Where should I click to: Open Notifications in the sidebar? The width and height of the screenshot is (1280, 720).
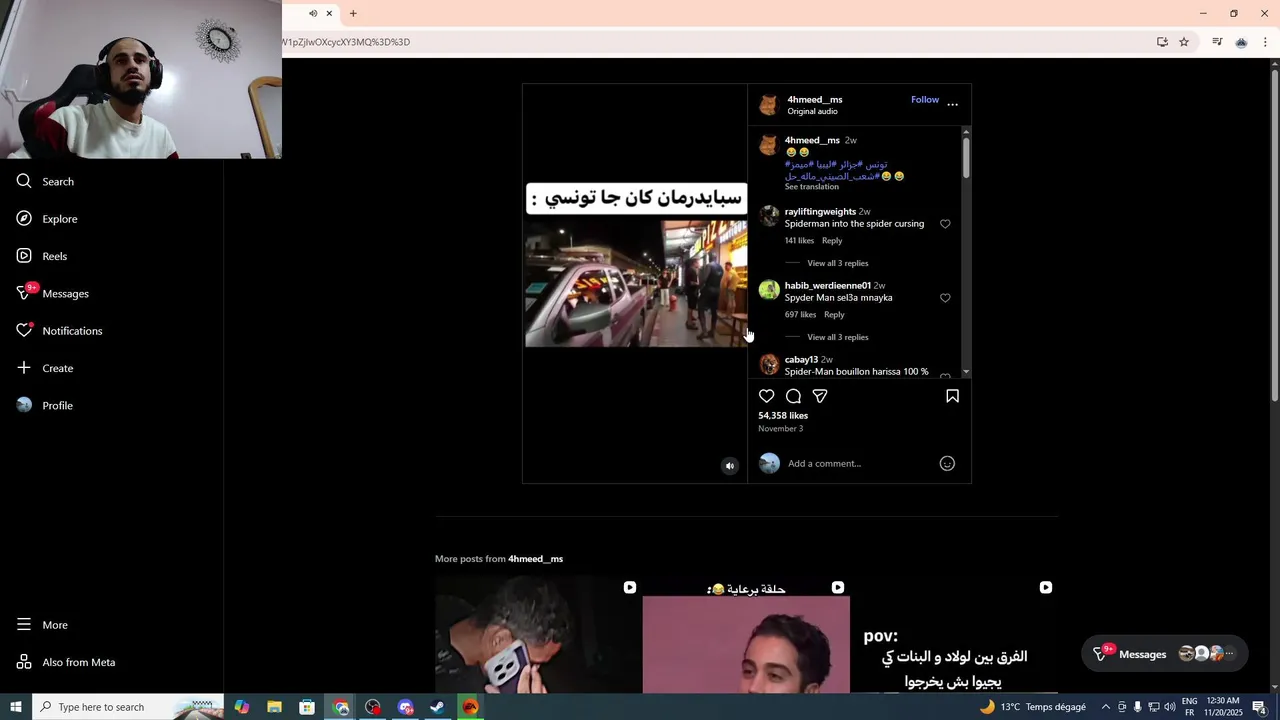click(59, 331)
